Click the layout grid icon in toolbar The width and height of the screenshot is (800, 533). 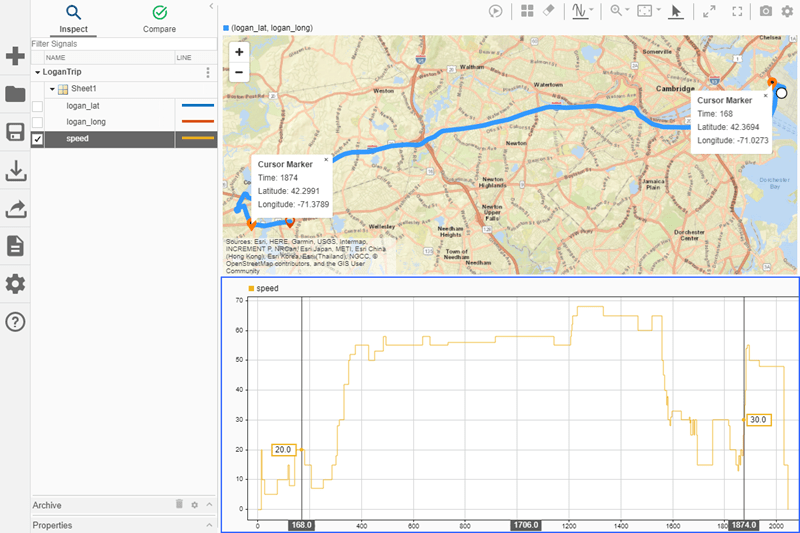tap(527, 11)
